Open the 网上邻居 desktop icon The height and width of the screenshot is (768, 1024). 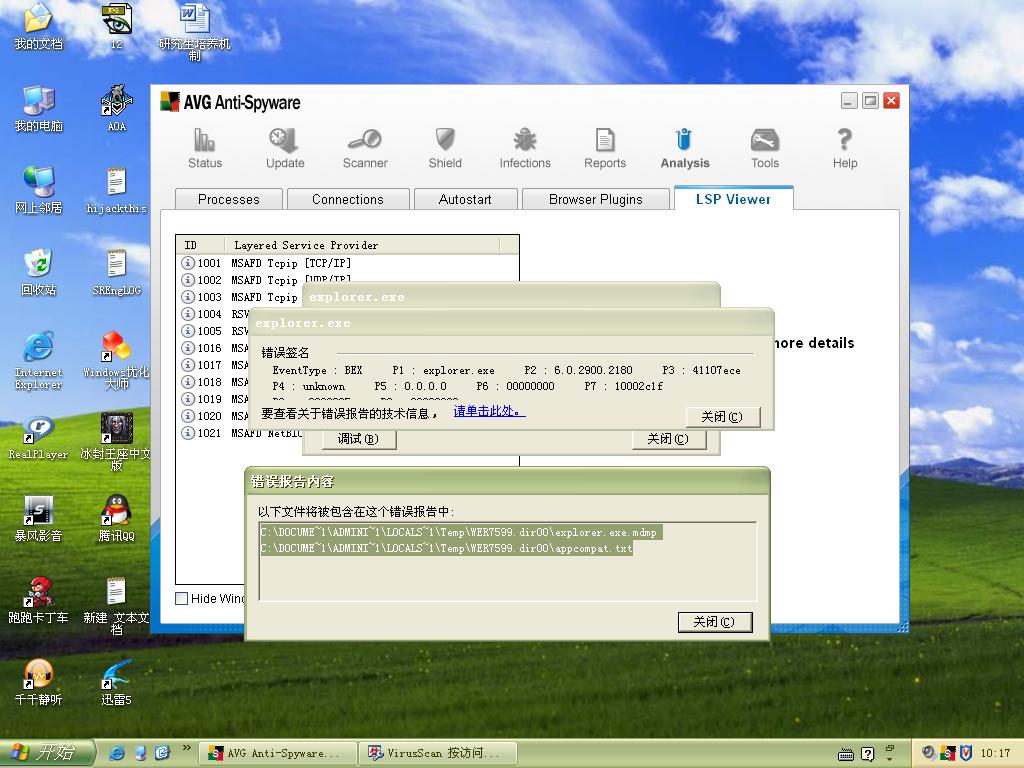tap(38, 190)
